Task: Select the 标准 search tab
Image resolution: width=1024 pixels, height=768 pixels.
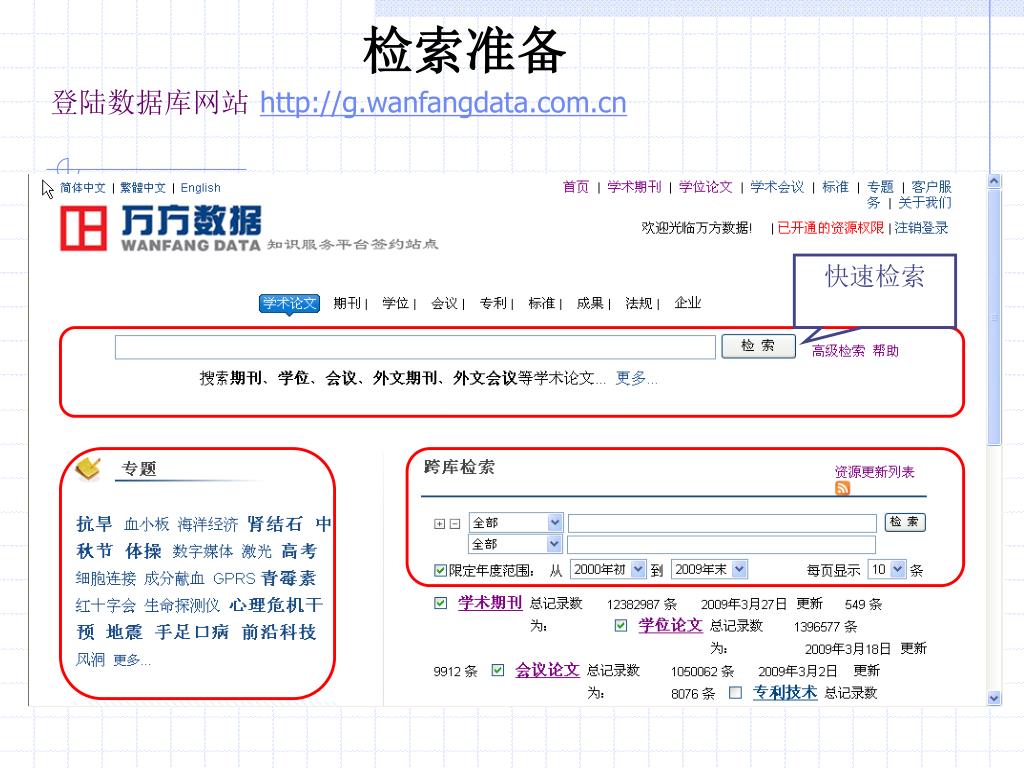Action: (x=541, y=303)
